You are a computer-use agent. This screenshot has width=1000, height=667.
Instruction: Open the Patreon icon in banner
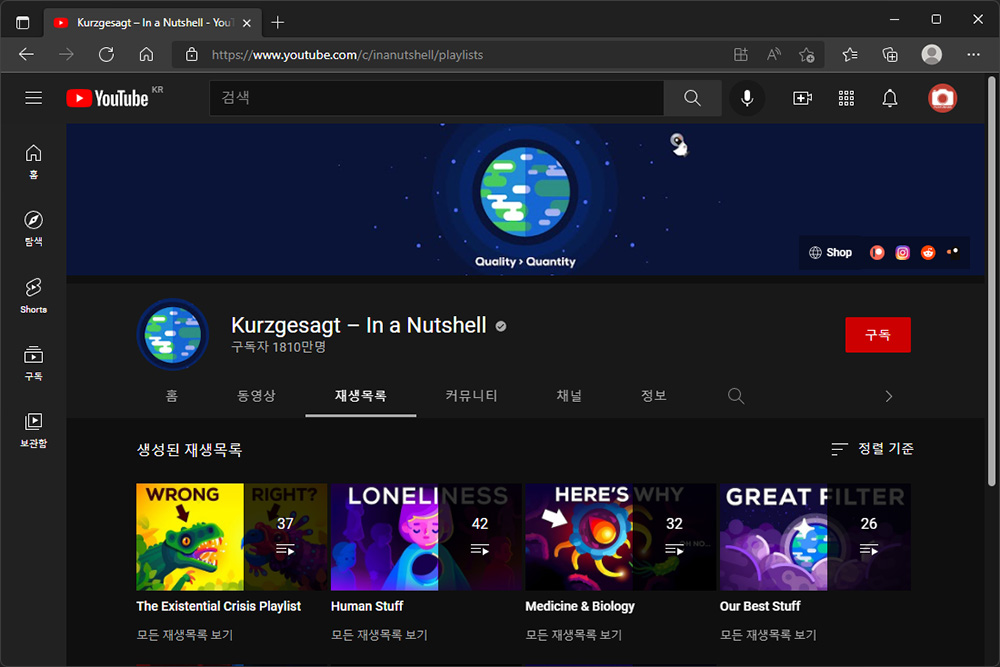coord(877,253)
